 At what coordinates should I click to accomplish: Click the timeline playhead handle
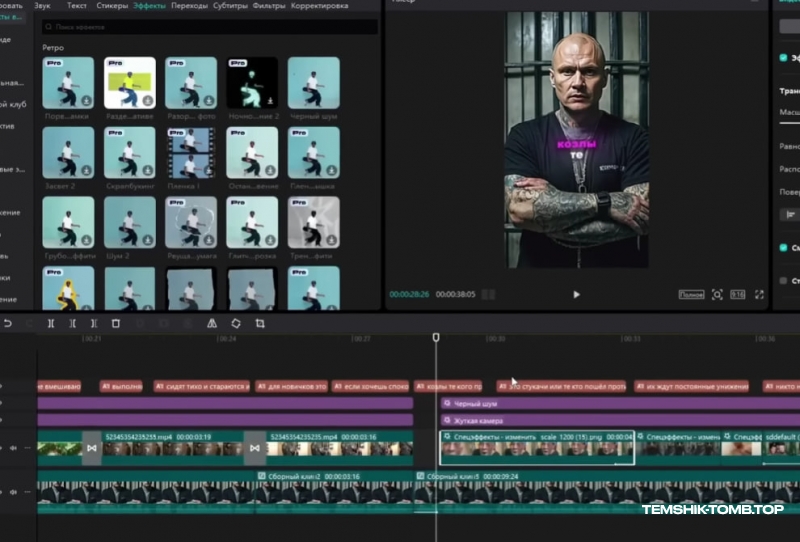point(436,337)
